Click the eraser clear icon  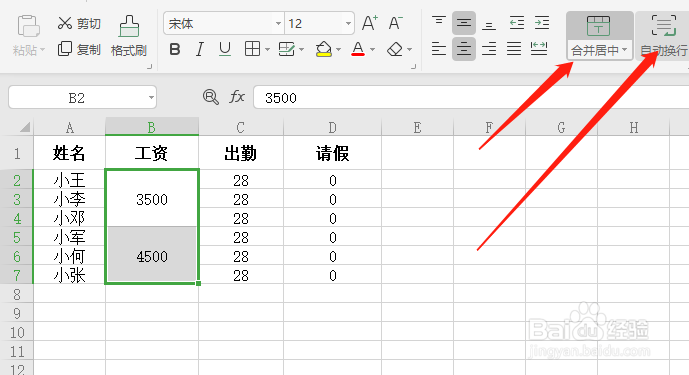pyautogui.click(x=395, y=49)
